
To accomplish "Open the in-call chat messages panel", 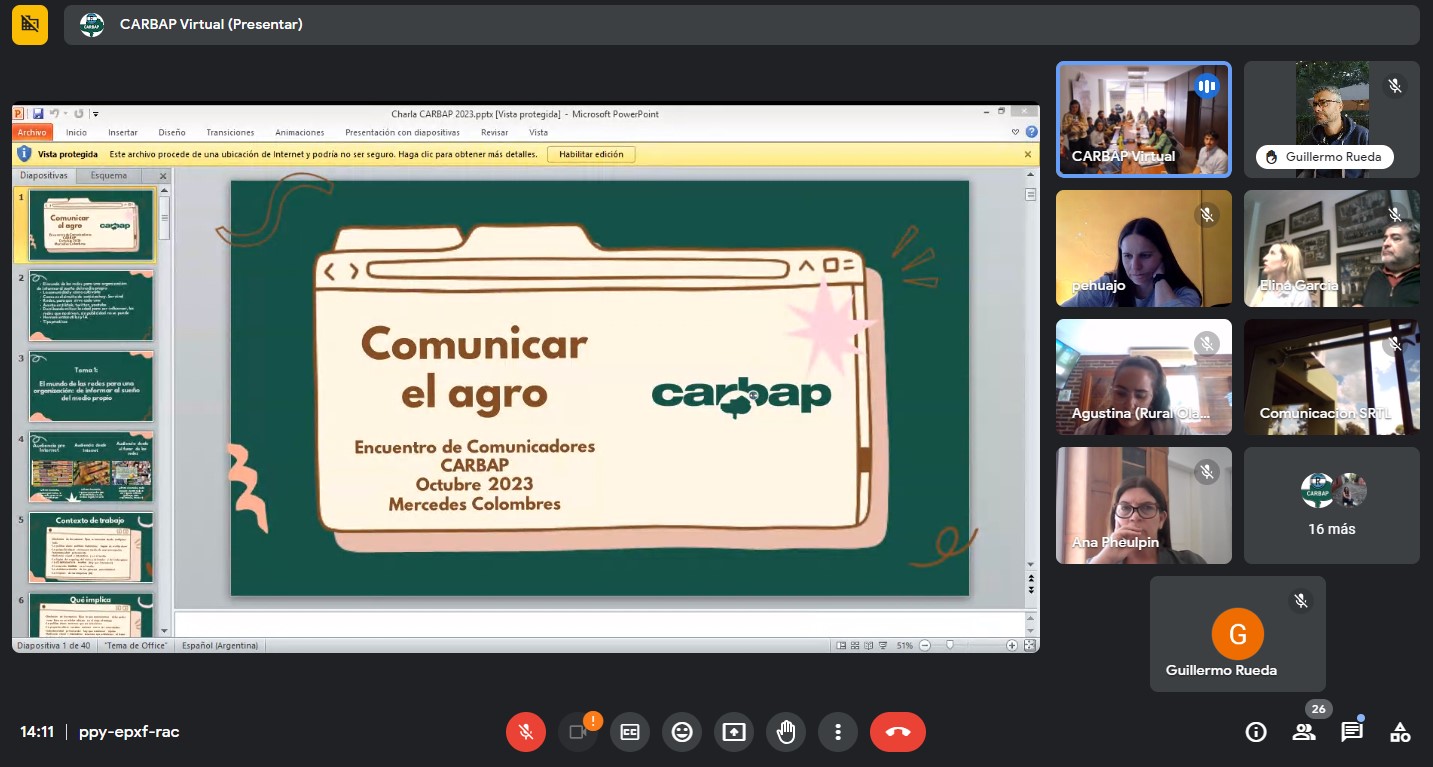I will 1352,732.
